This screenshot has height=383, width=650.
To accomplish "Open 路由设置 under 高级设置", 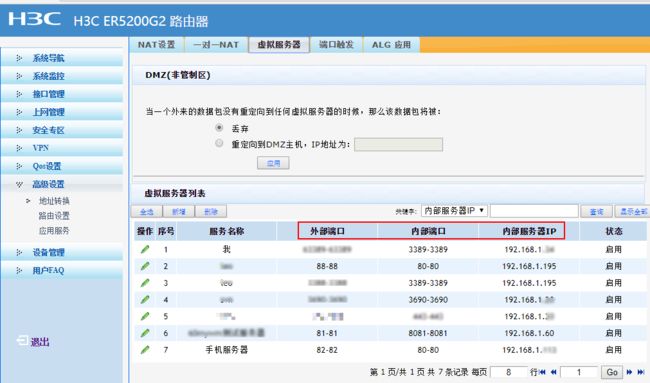I will tap(54, 216).
